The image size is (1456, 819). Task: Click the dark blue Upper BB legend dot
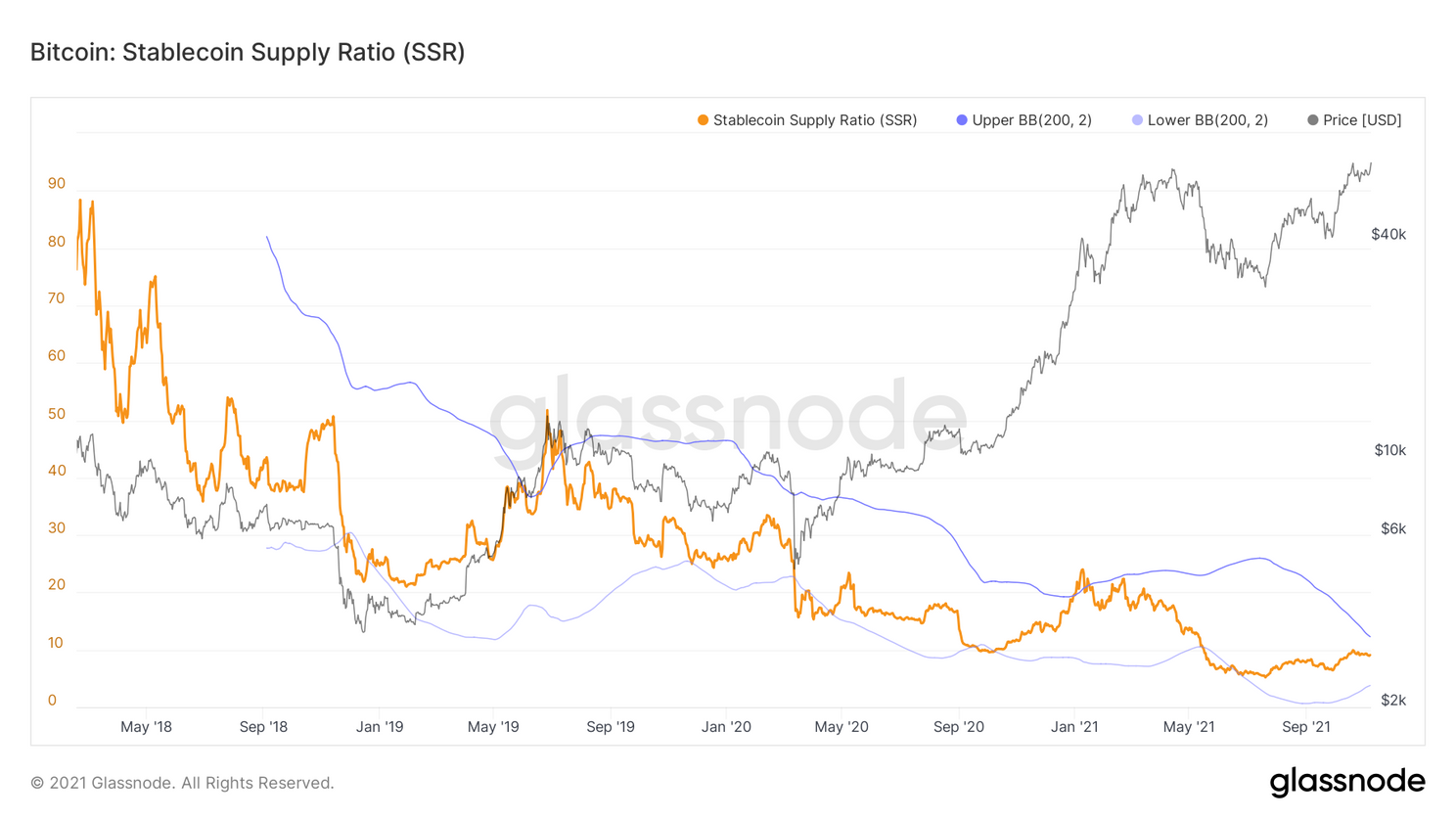pos(962,120)
